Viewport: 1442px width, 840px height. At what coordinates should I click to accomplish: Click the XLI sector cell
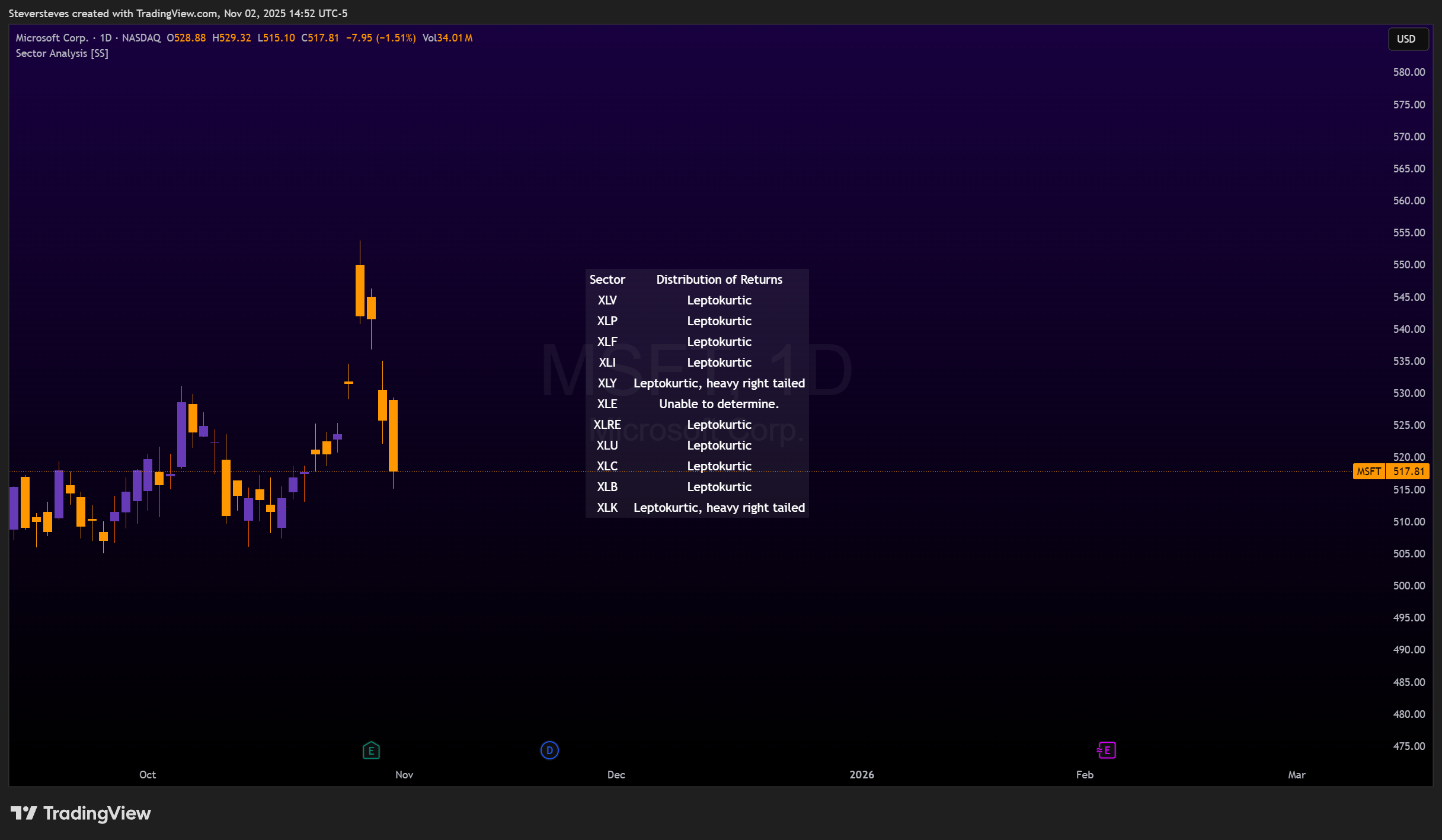click(607, 363)
